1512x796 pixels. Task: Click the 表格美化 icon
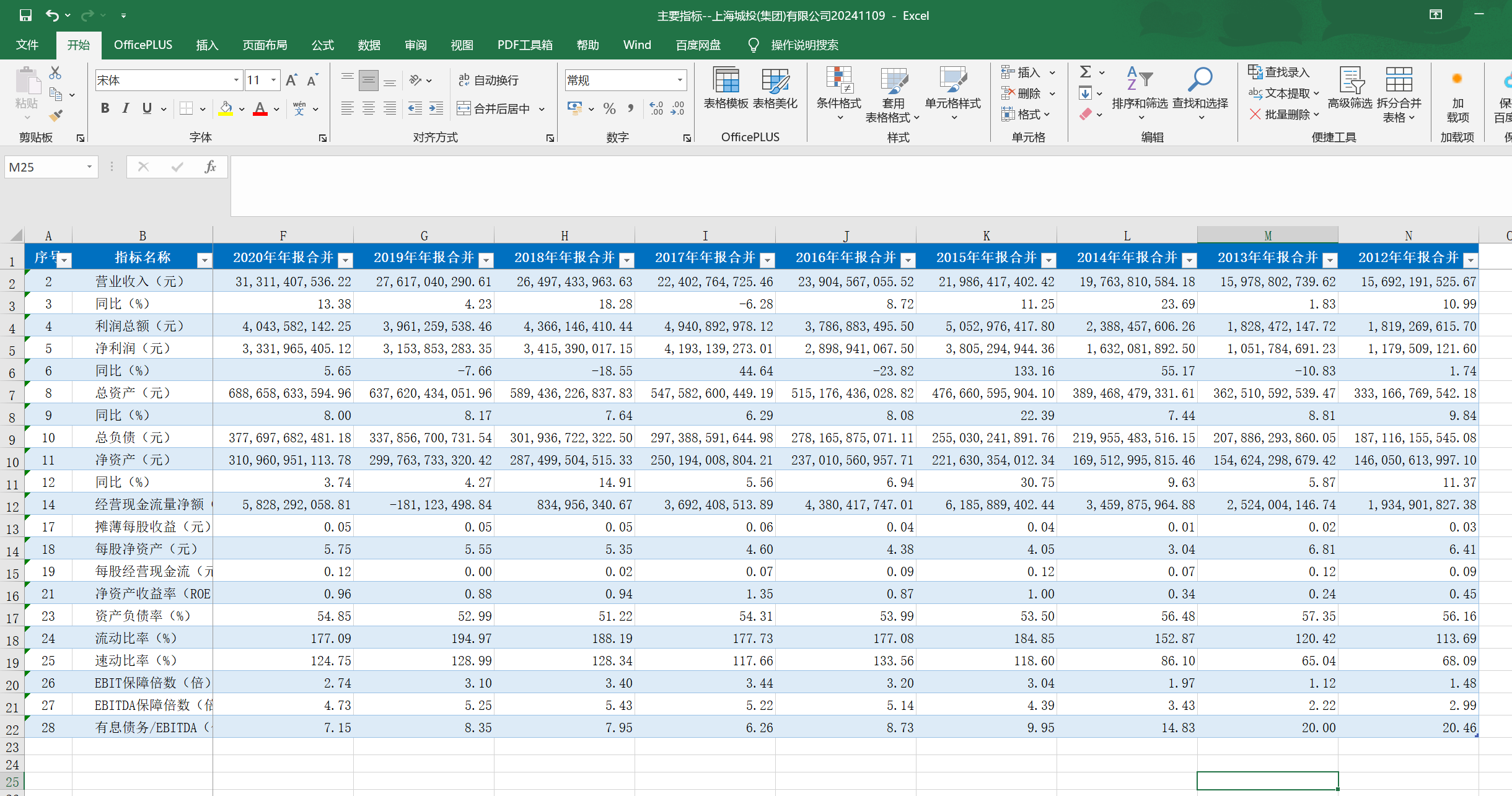tap(775, 81)
